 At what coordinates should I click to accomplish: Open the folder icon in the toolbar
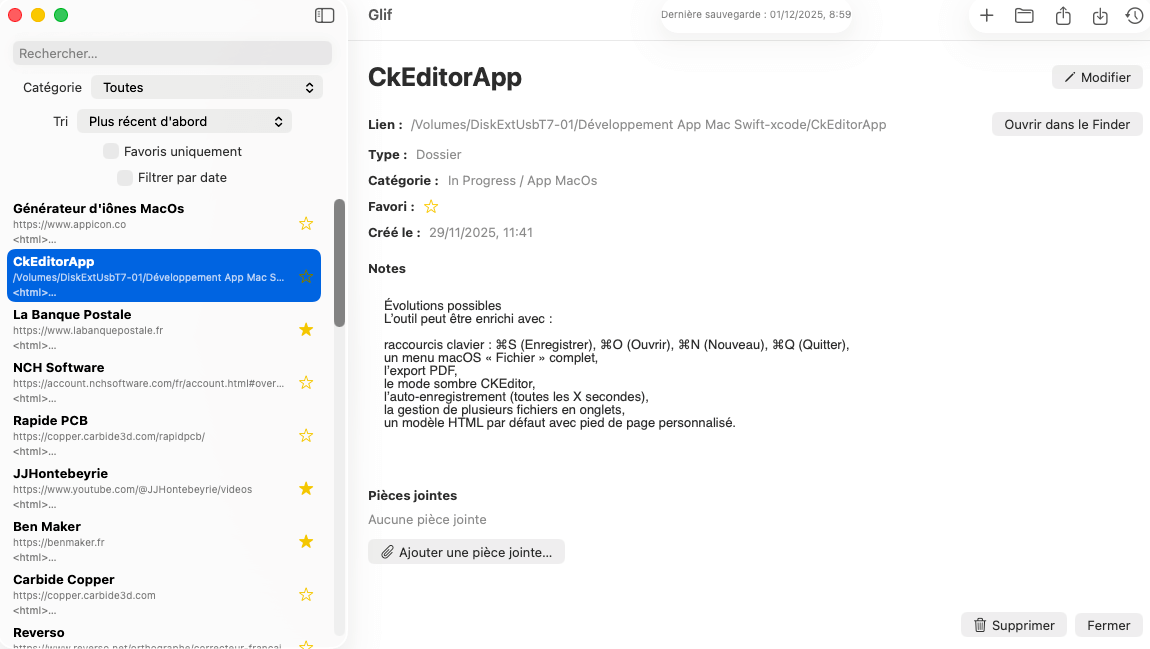coord(1024,15)
